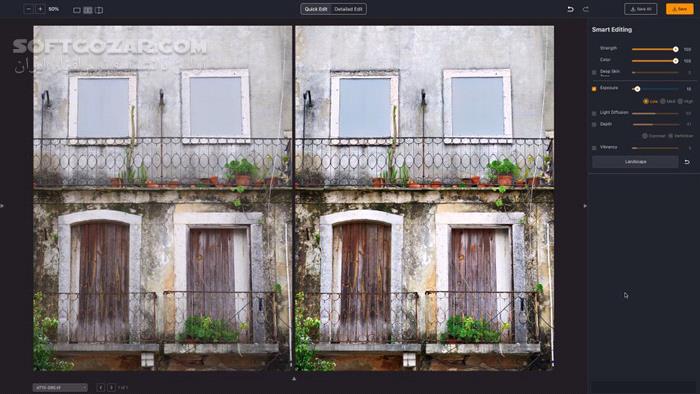The height and width of the screenshot is (394, 700).
Task: Collapse the right side panel arrow
Action: pos(585,206)
